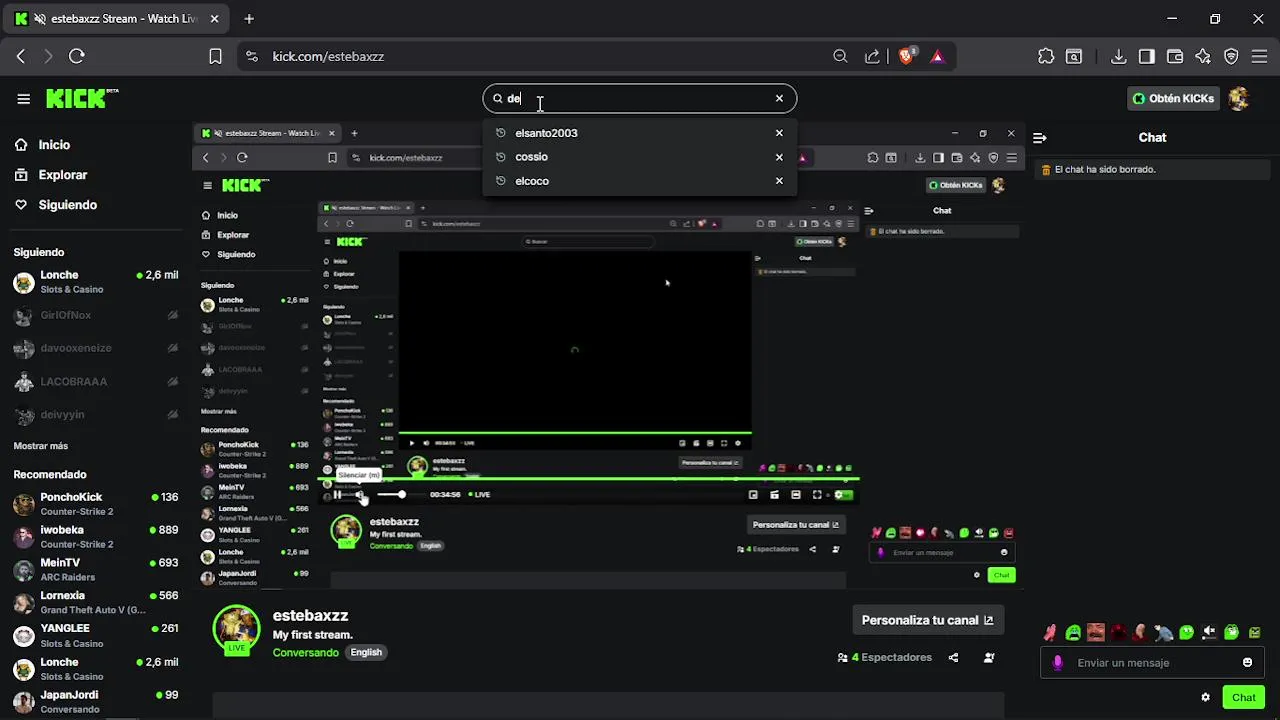Reload the page
Image resolution: width=1280 pixels, height=720 pixels.
tap(77, 56)
